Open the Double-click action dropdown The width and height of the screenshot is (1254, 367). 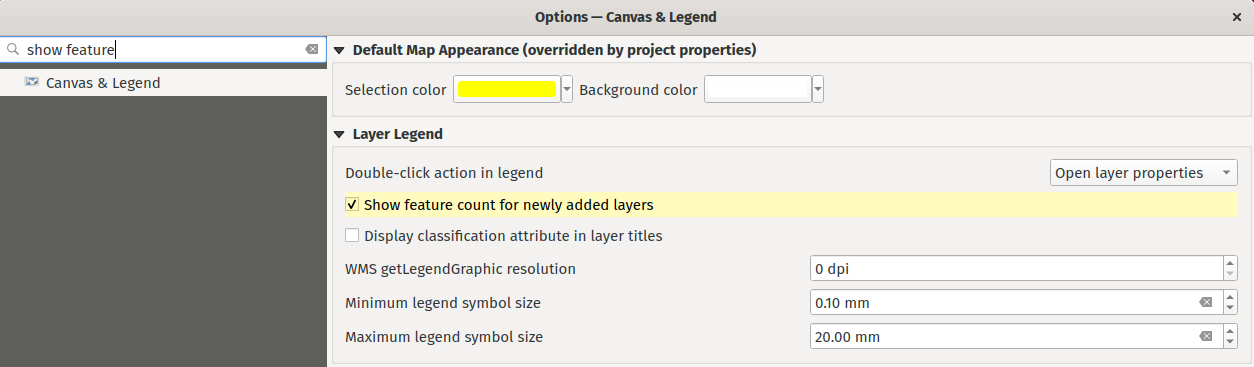(1144, 173)
